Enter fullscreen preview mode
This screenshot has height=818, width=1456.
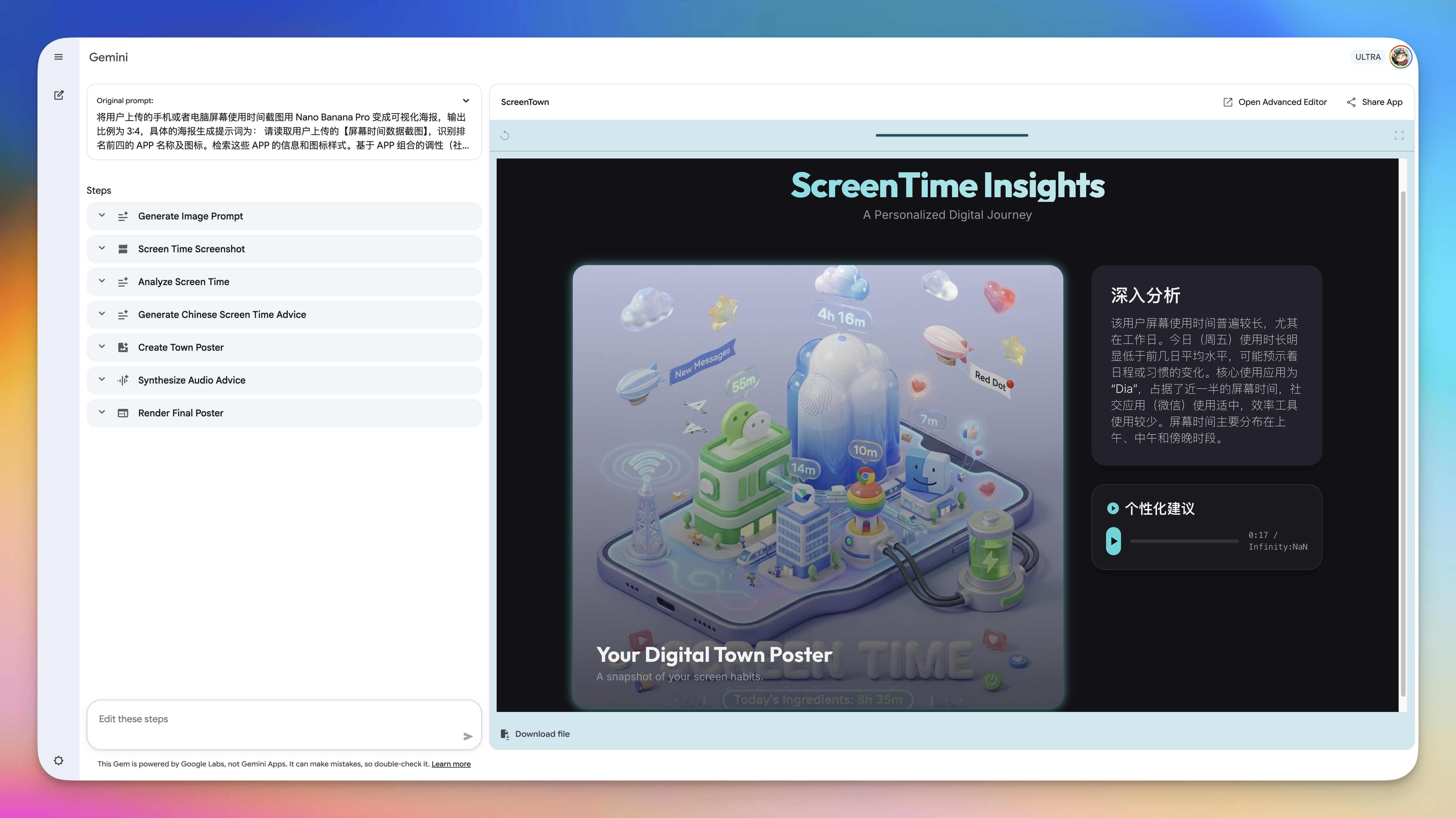coord(1399,136)
